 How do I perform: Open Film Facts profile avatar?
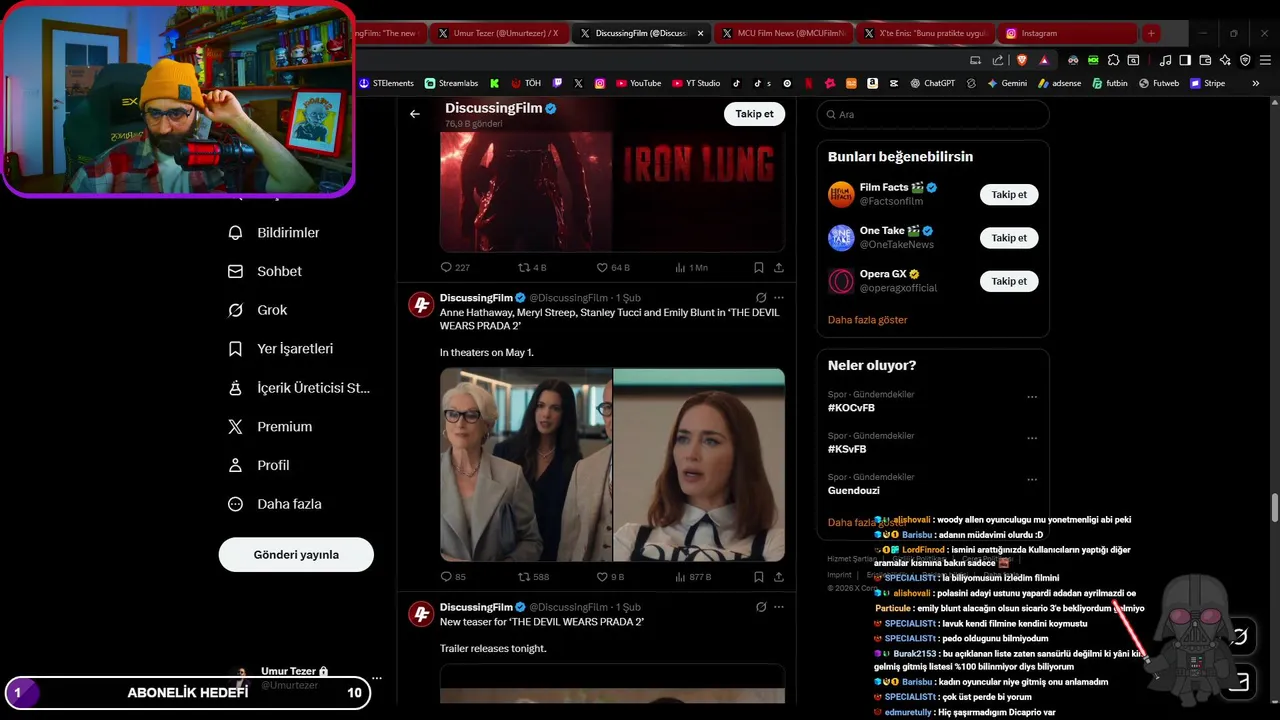(x=841, y=195)
